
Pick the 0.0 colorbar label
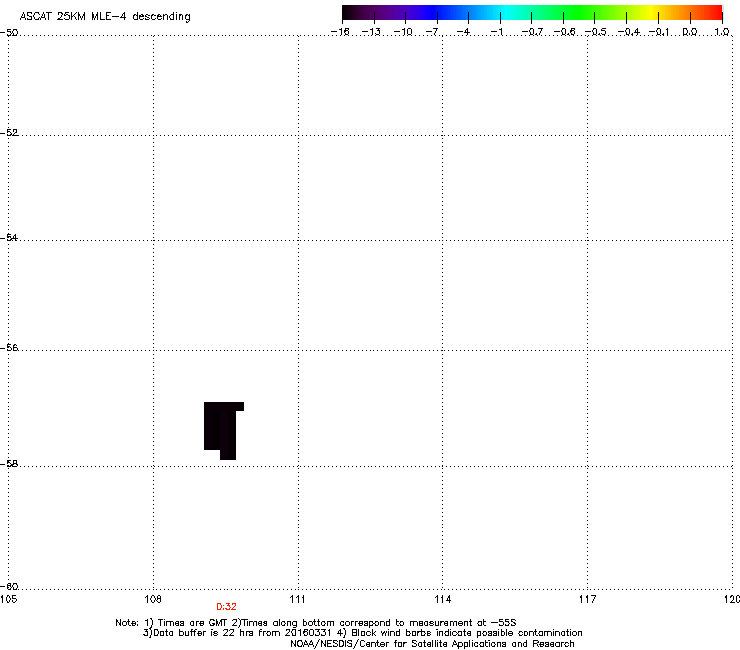[x=690, y=32]
